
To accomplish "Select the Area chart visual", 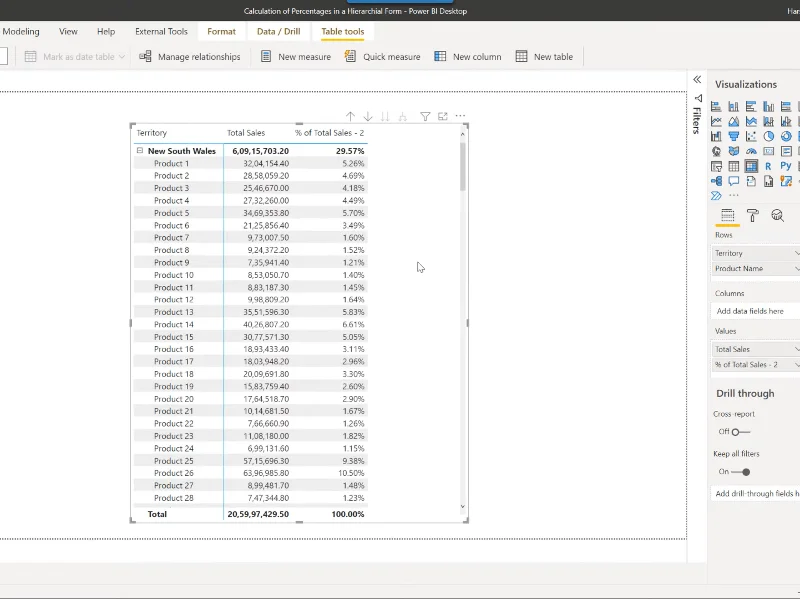I will [x=734, y=121].
